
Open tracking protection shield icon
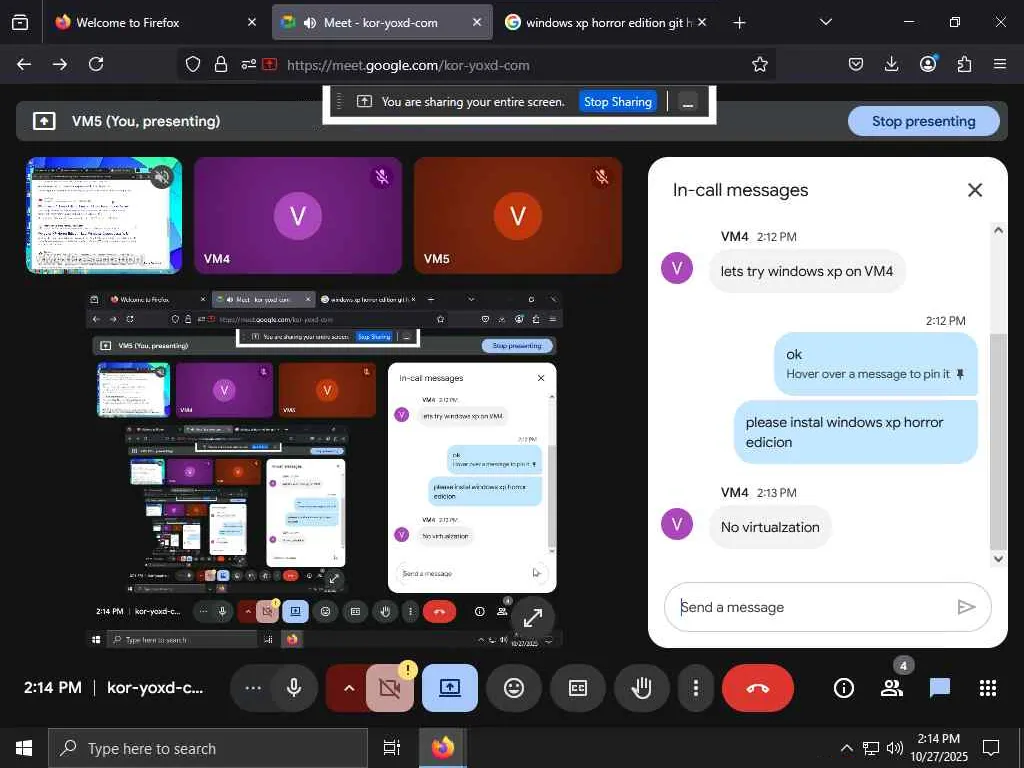click(x=193, y=64)
